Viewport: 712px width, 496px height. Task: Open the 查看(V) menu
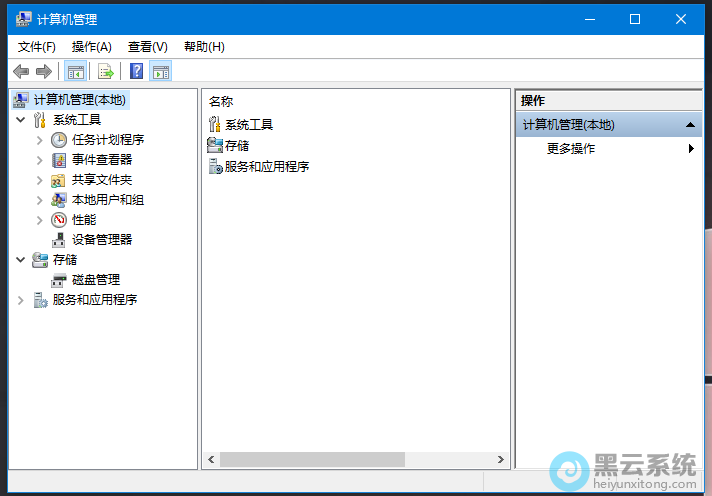148,47
